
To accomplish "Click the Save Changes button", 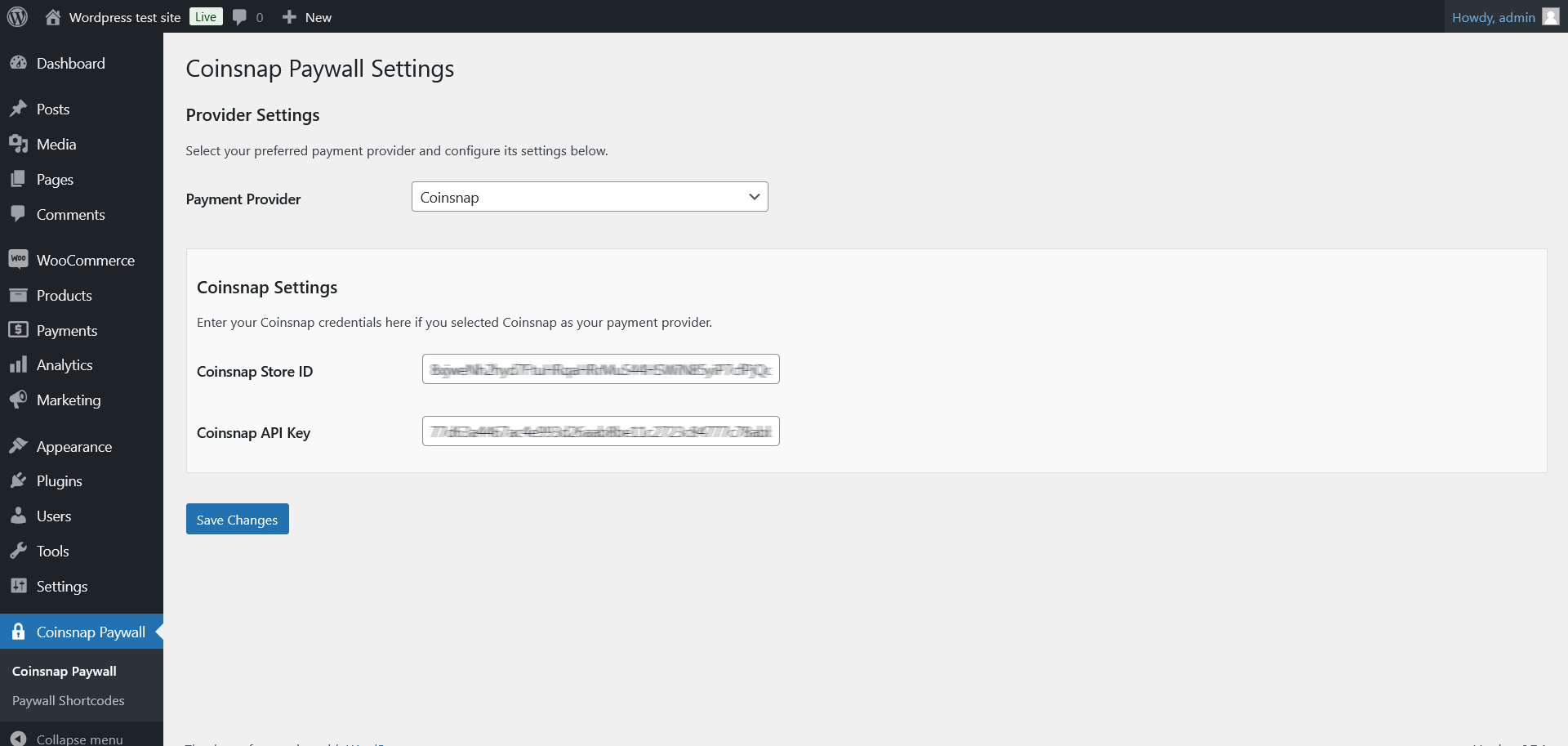I will (237, 519).
